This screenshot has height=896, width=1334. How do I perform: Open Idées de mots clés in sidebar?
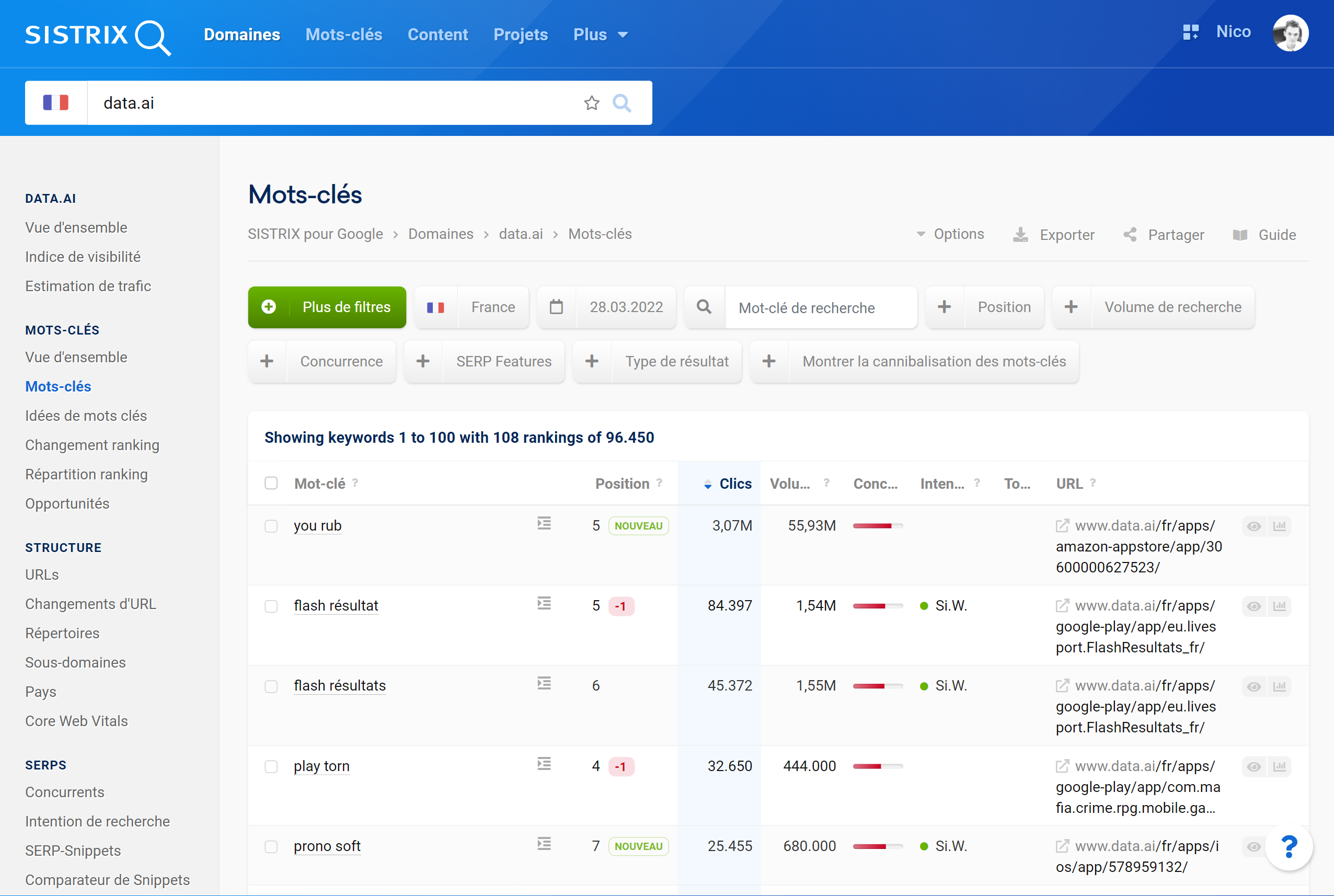(x=86, y=416)
